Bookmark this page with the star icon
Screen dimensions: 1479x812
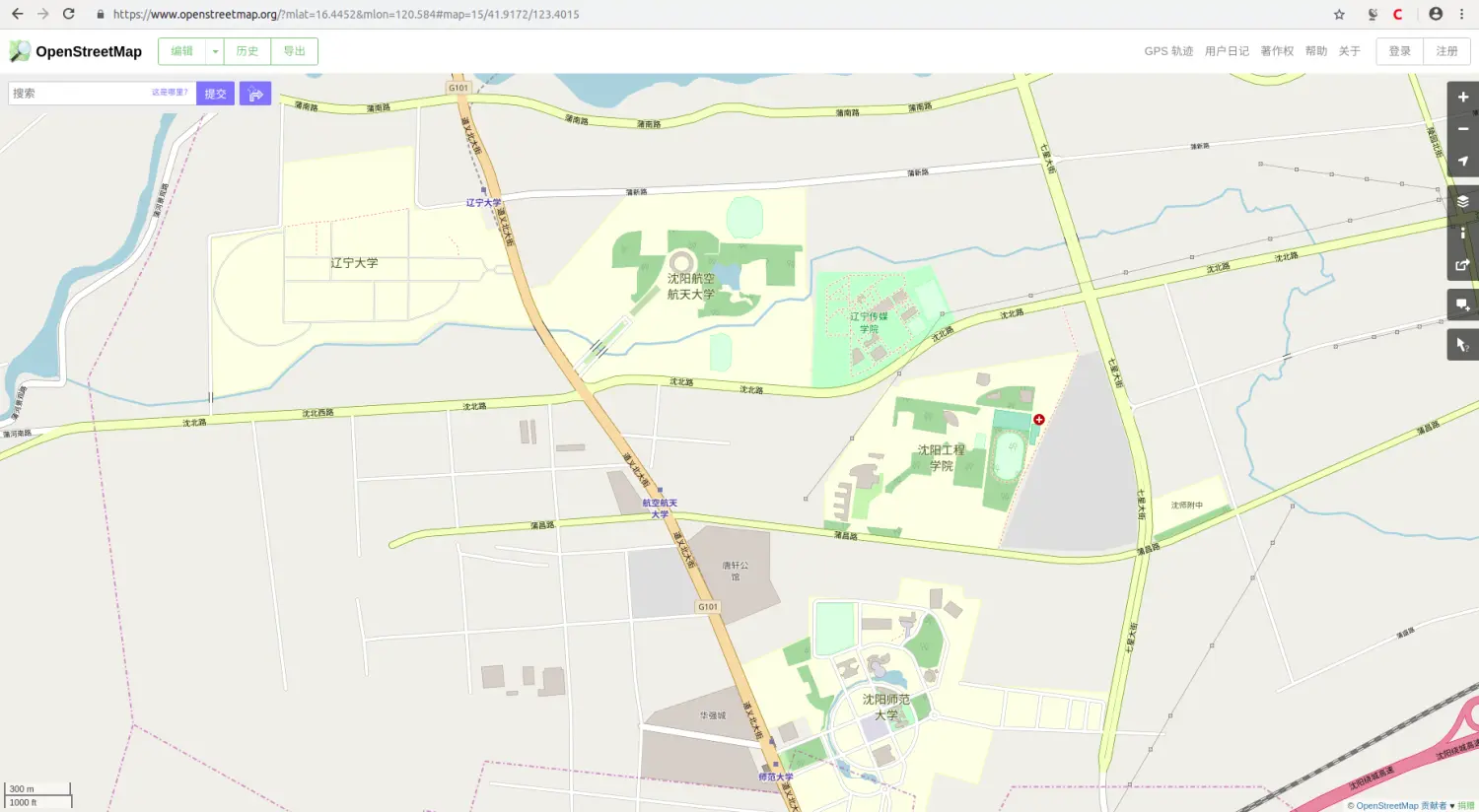point(1339,14)
